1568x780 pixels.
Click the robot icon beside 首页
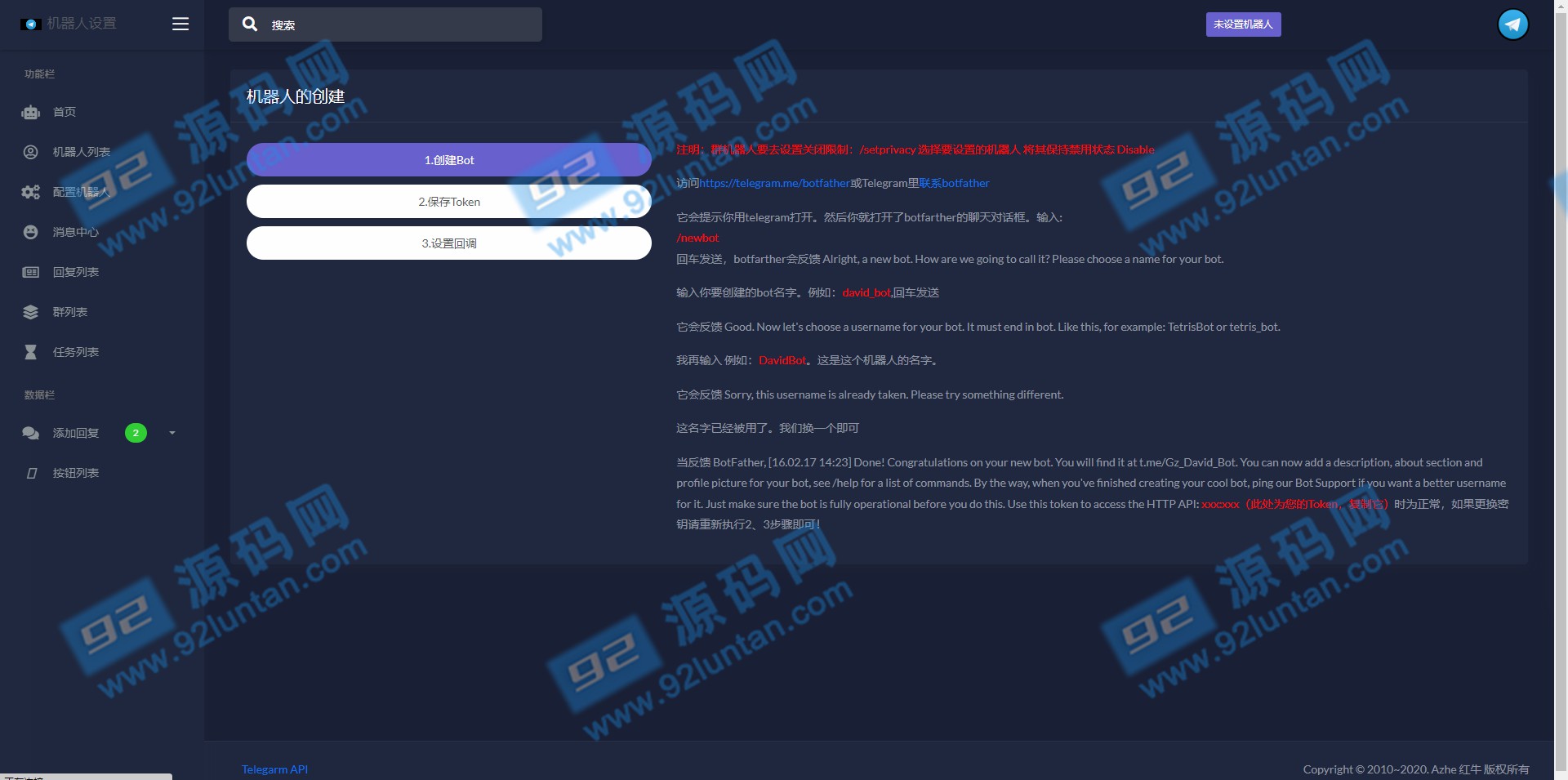point(30,112)
